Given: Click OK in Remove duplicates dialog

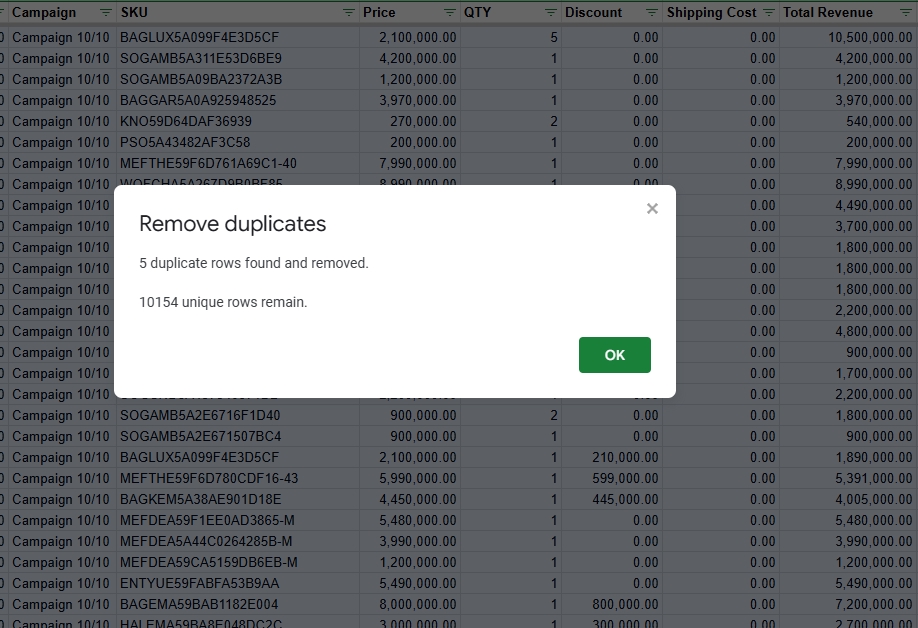Looking at the screenshot, I should [614, 355].
